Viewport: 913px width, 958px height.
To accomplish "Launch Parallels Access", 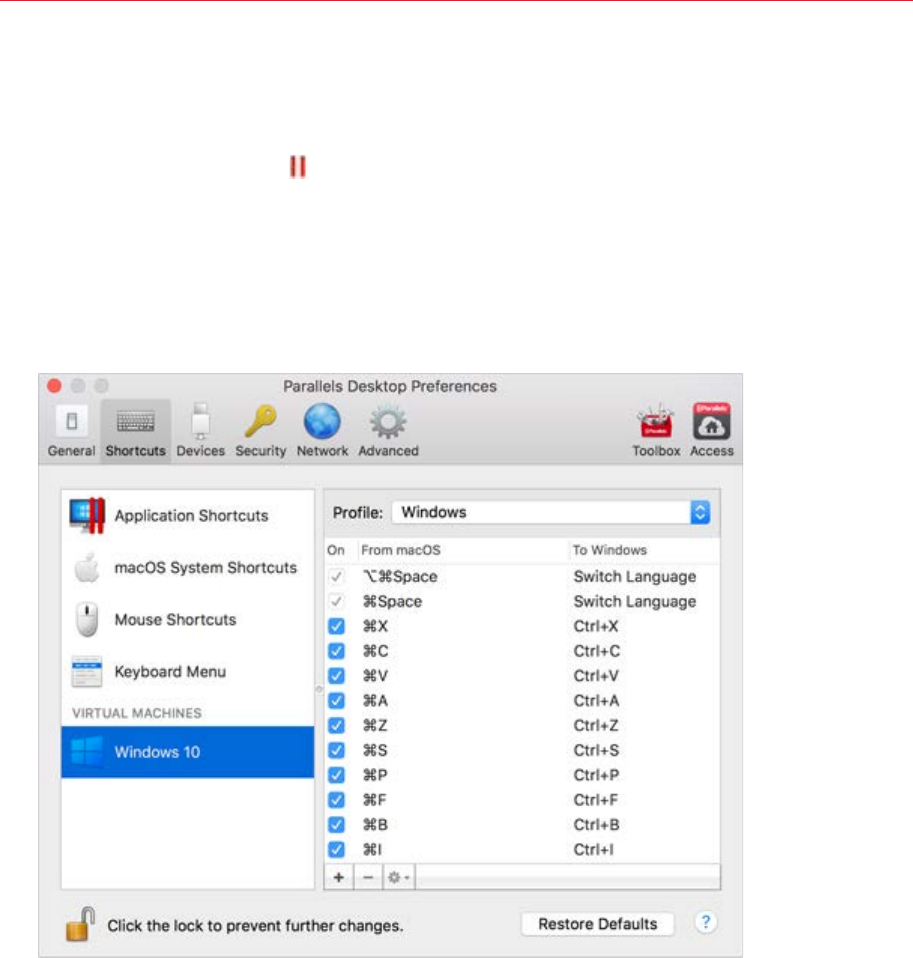I will coord(712,431).
